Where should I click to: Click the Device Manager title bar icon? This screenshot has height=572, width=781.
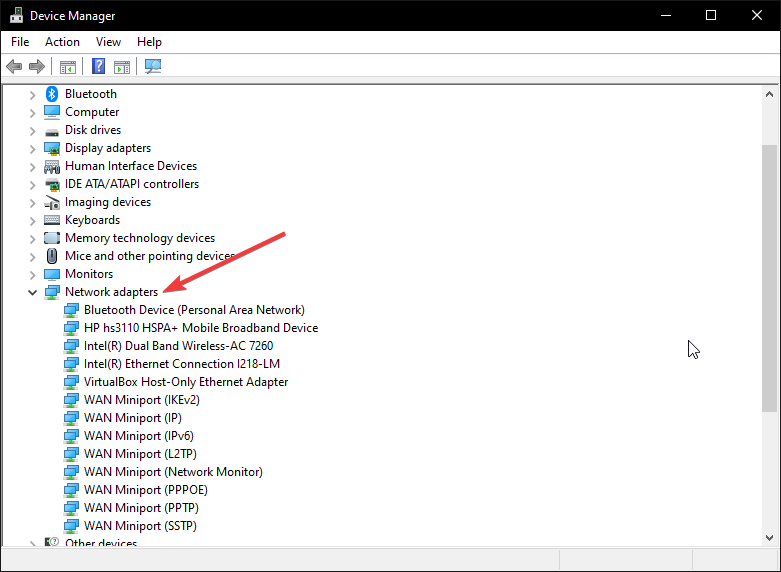click(16, 15)
